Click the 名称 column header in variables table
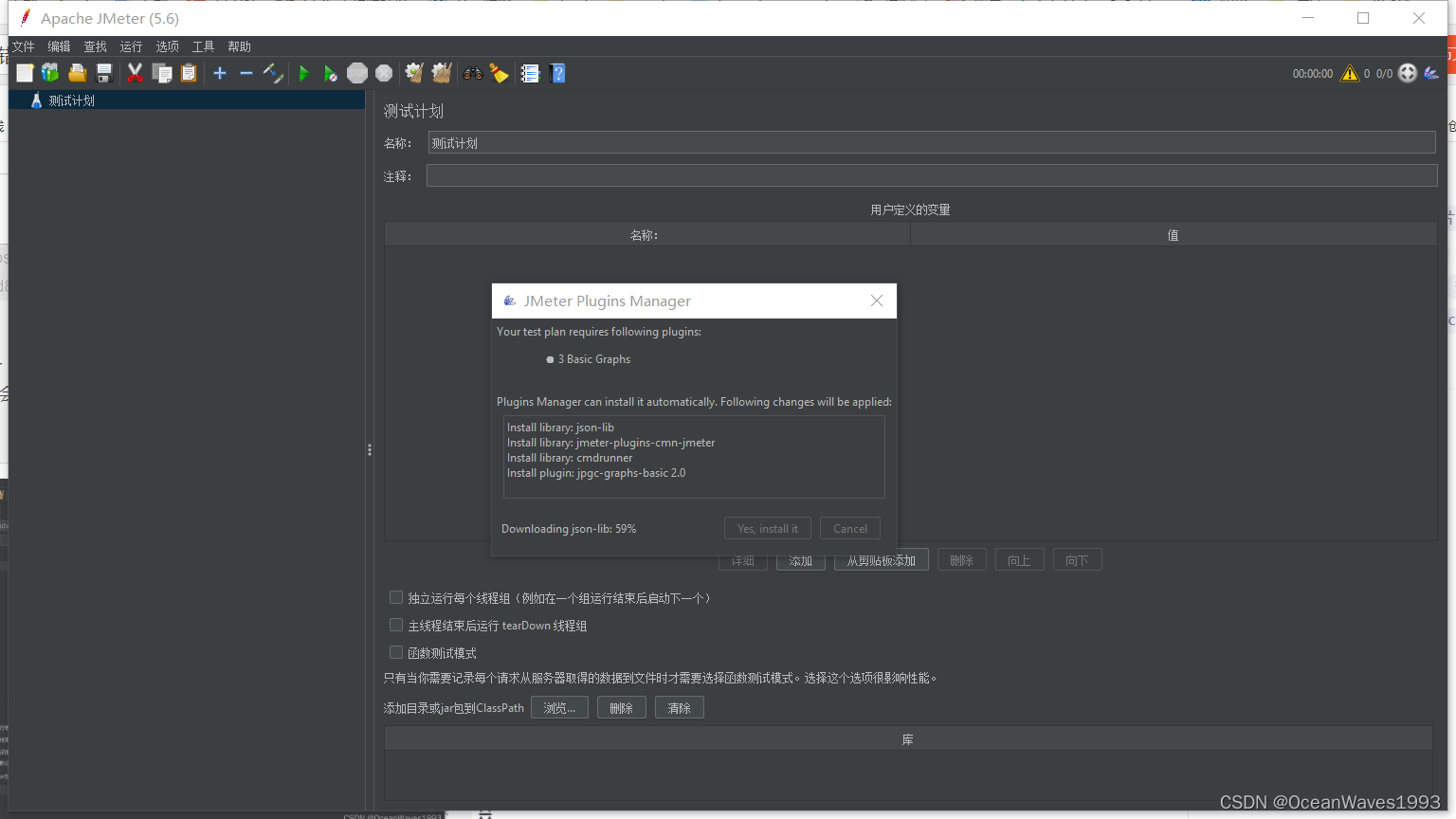This screenshot has width=1456, height=819. pyautogui.click(x=646, y=235)
